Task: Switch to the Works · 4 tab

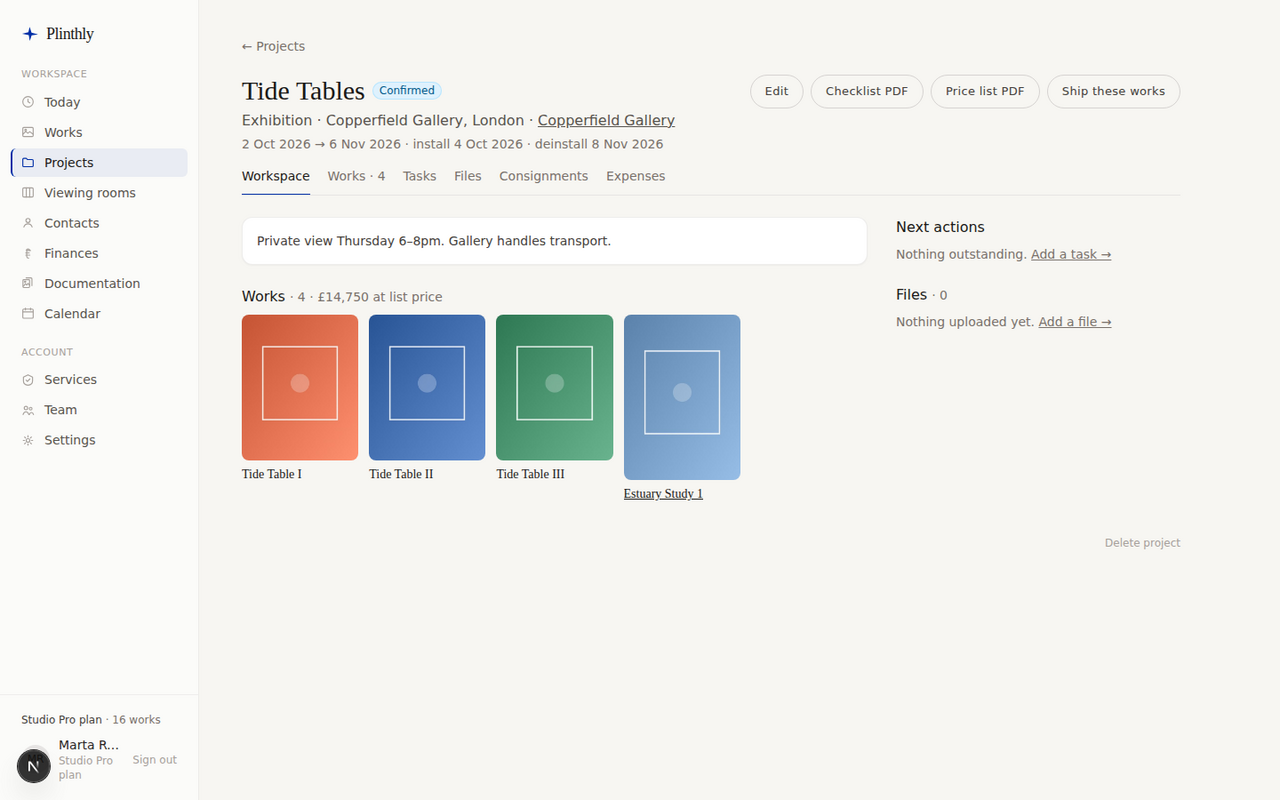Action: pyautogui.click(x=356, y=176)
